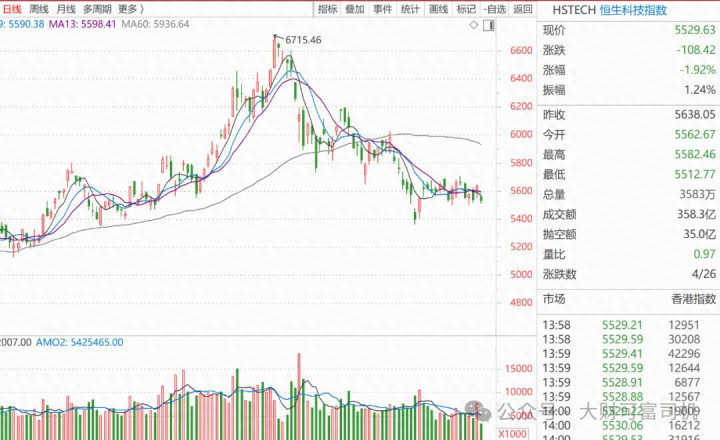Select the 振幅 value 1.24%

tap(700, 90)
